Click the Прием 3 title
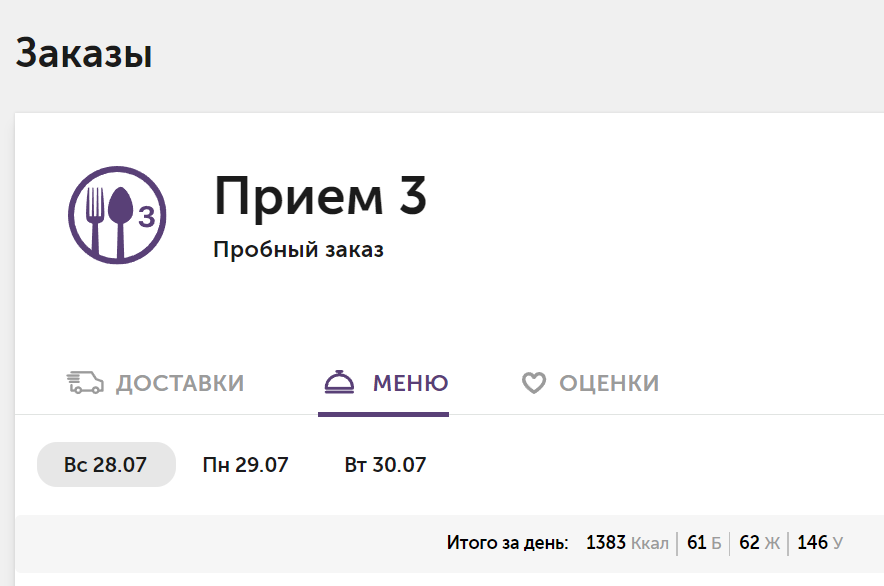This screenshot has height=586, width=884. click(x=320, y=196)
